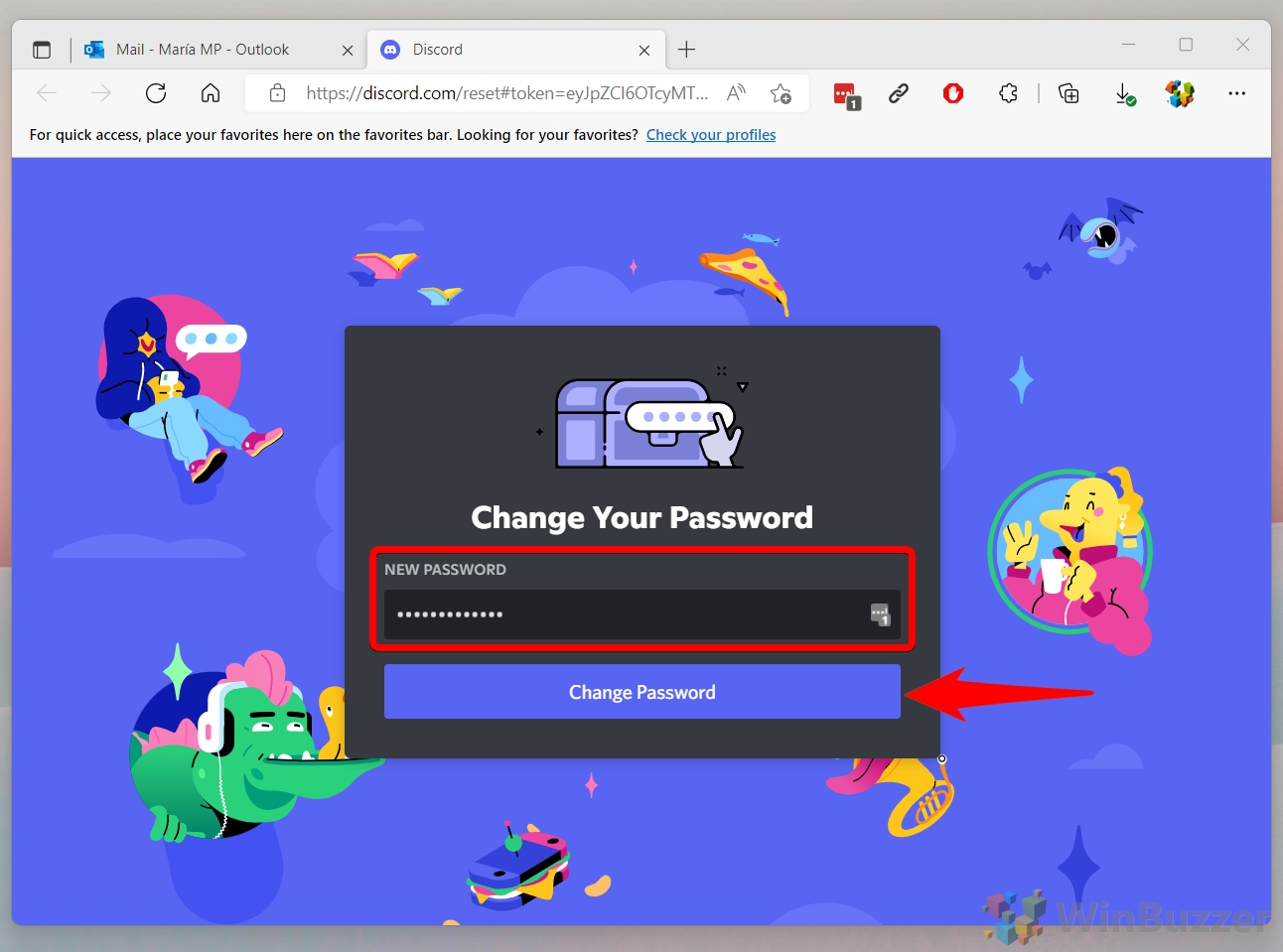Open the Settings and more menu
Viewport: 1283px width, 952px height.
1236,93
